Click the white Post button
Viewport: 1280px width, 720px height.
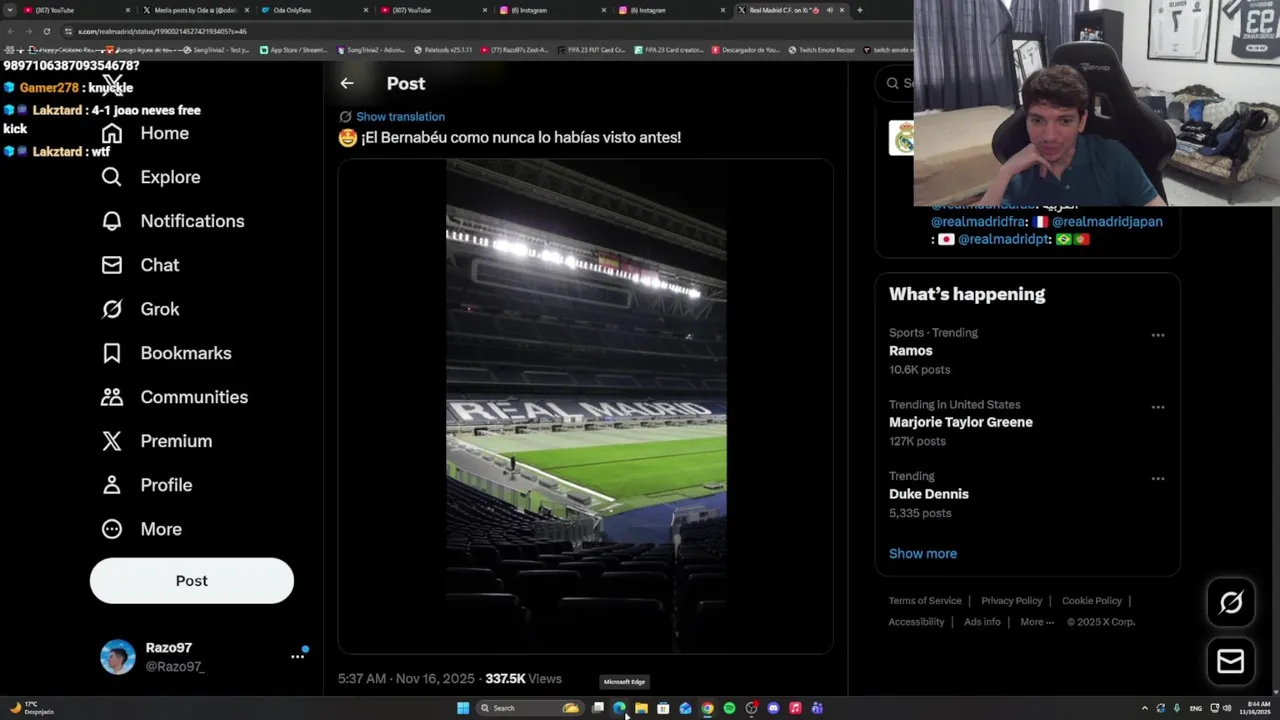tap(192, 581)
